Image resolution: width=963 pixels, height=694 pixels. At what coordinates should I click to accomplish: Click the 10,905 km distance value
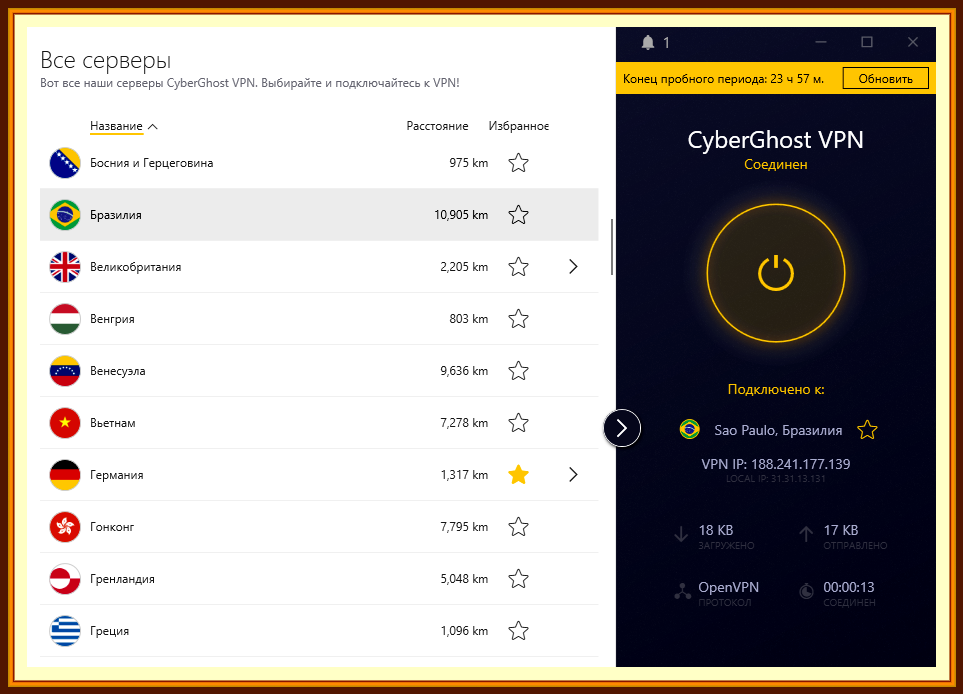click(461, 215)
